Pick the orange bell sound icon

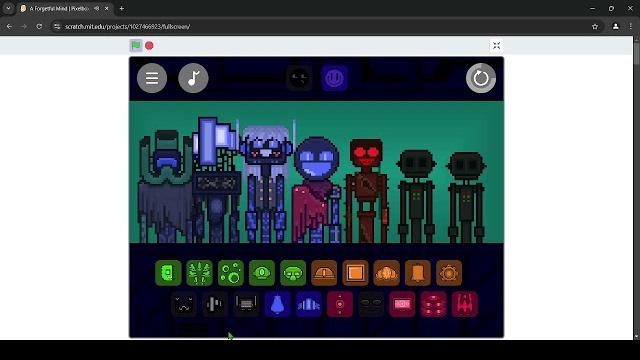[x=418, y=273]
